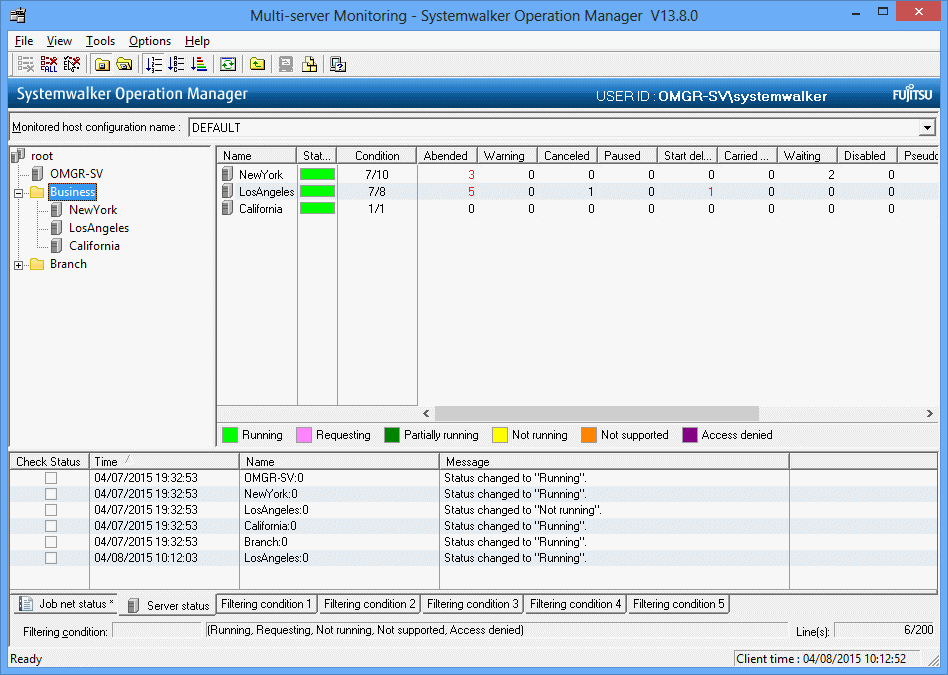Select LosAngeles in the tree
This screenshot has height=675, width=948.
pos(99,228)
